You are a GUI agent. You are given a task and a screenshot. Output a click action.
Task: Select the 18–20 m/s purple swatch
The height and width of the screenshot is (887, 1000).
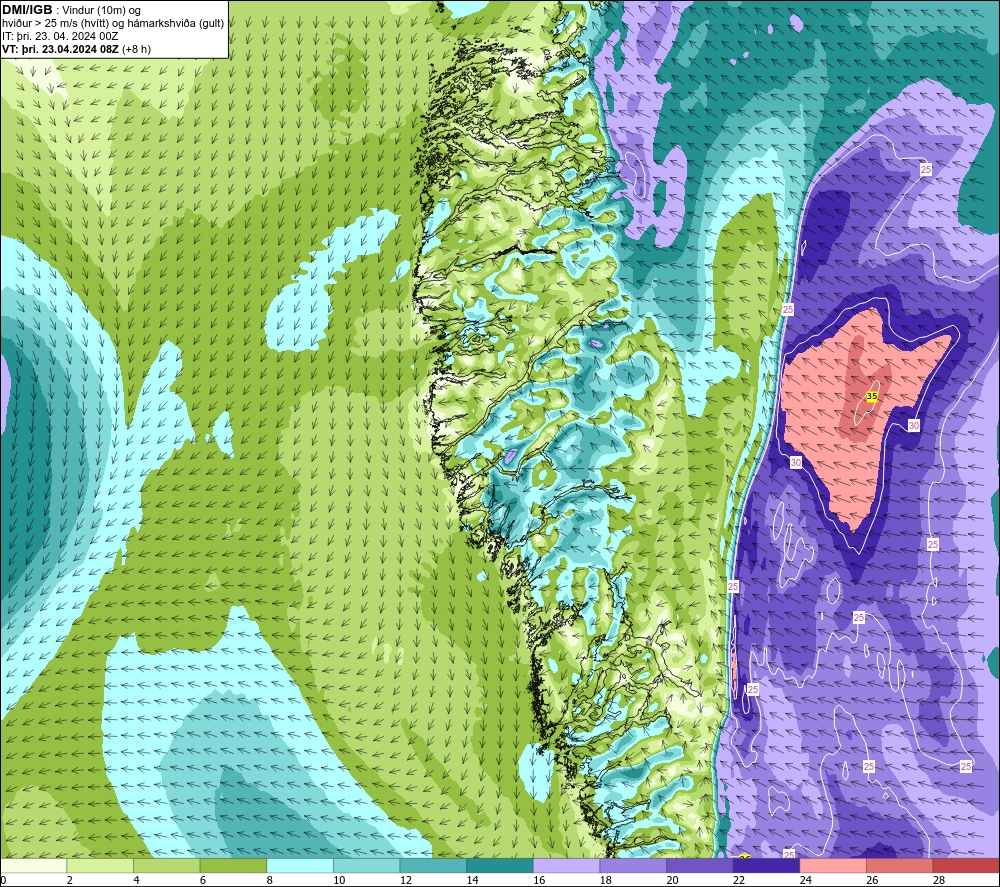pyautogui.click(x=633, y=866)
